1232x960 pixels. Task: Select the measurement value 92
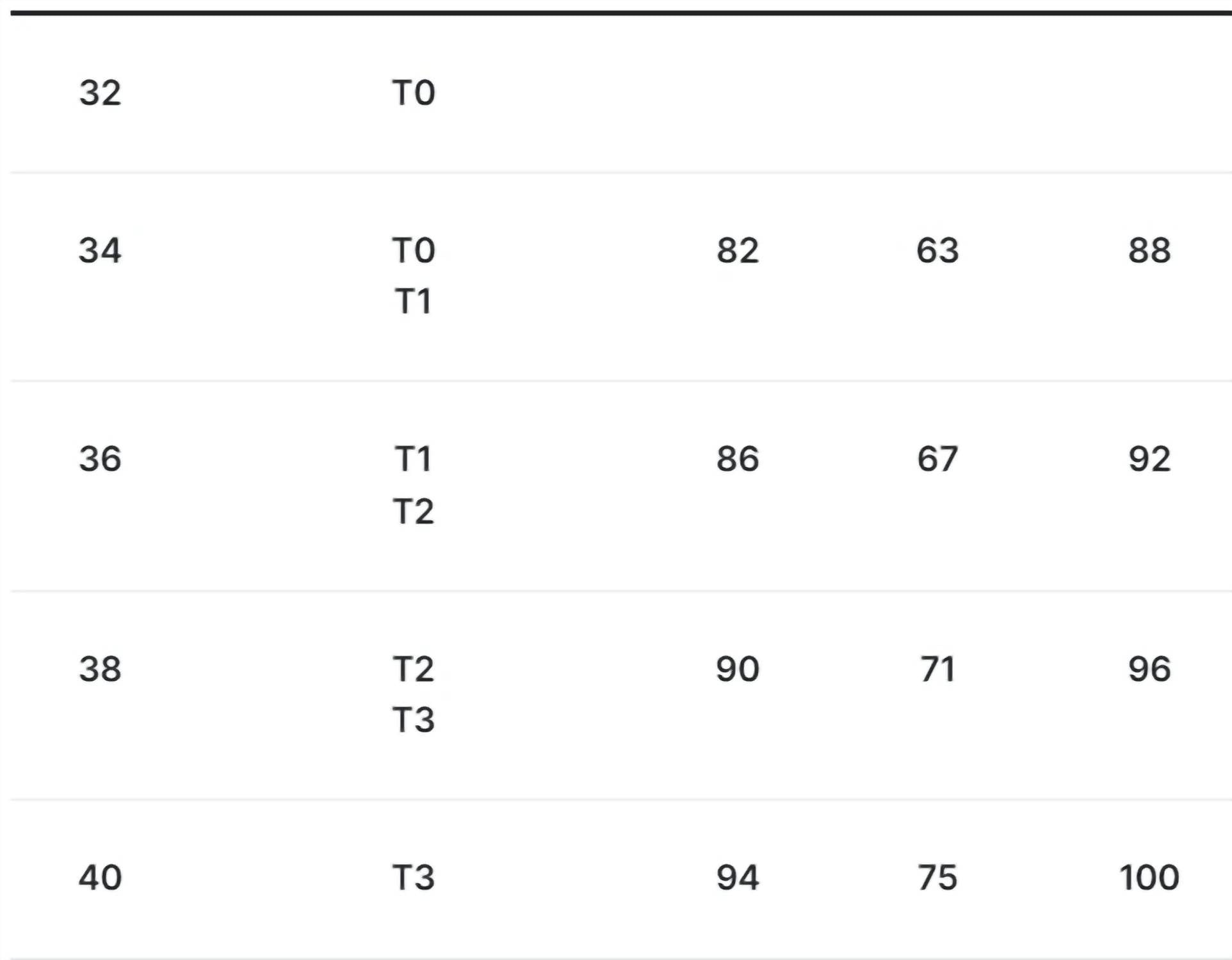point(1149,459)
